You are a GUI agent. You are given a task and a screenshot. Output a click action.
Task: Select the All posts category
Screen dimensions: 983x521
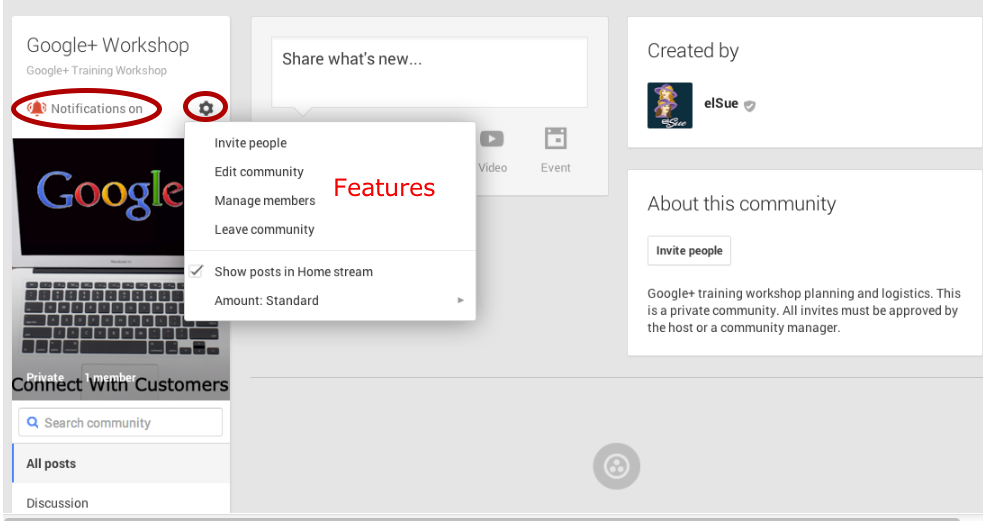tap(121, 463)
